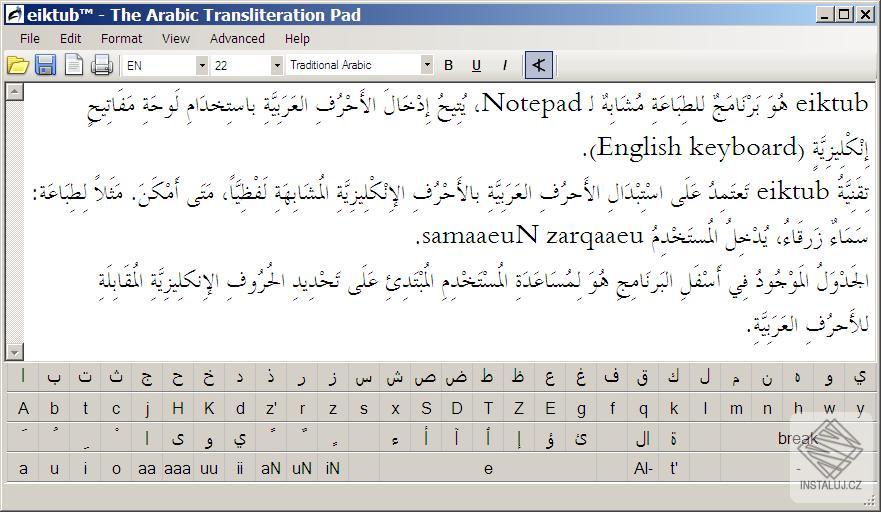The height and width of the screenshot is (512, 881).
Task: Toggle the Arabic transliteration mode button
Action: pos(539,65)
